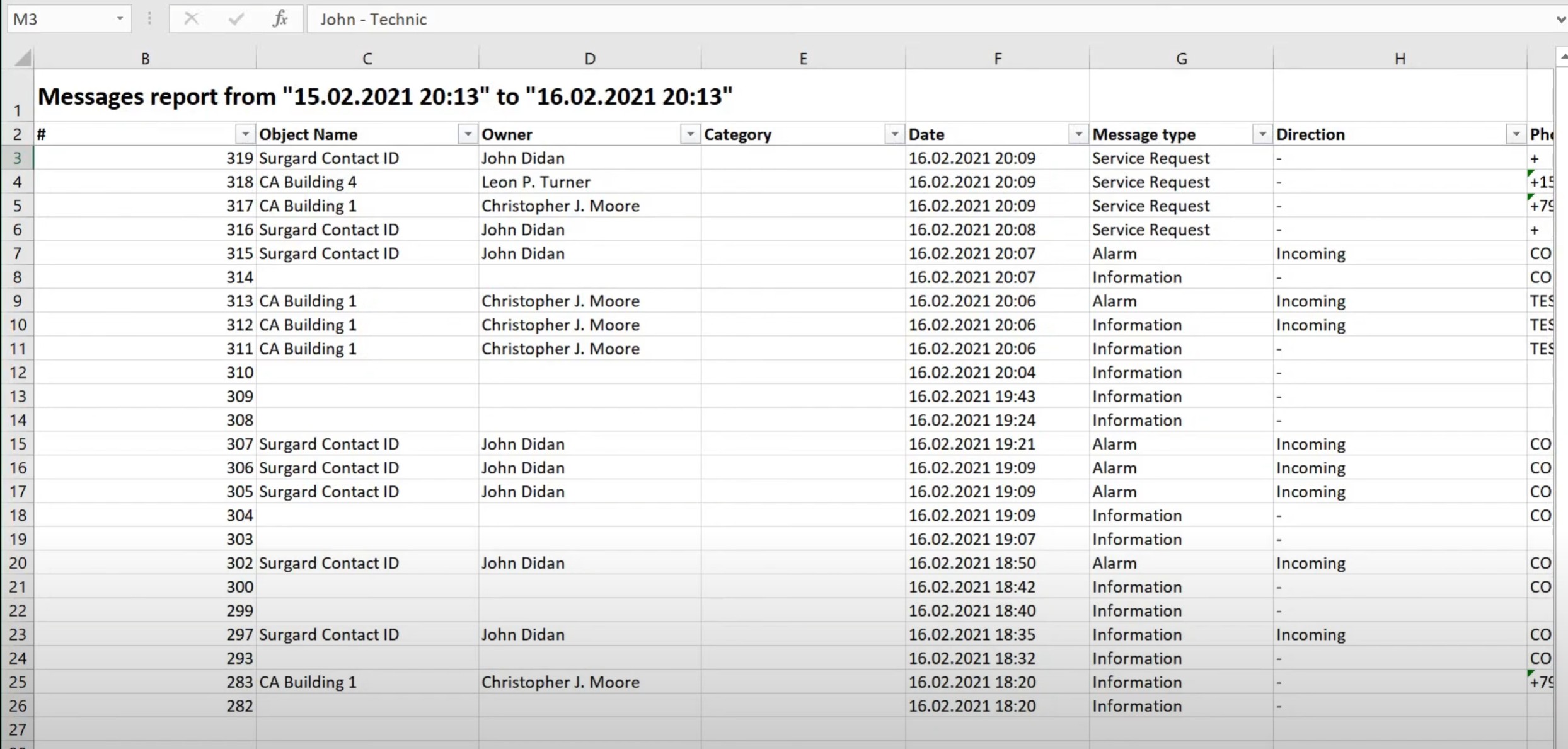This screenshot has height=749, width=1568.
Task: Select cell with number 282
Action: (145, 706)
